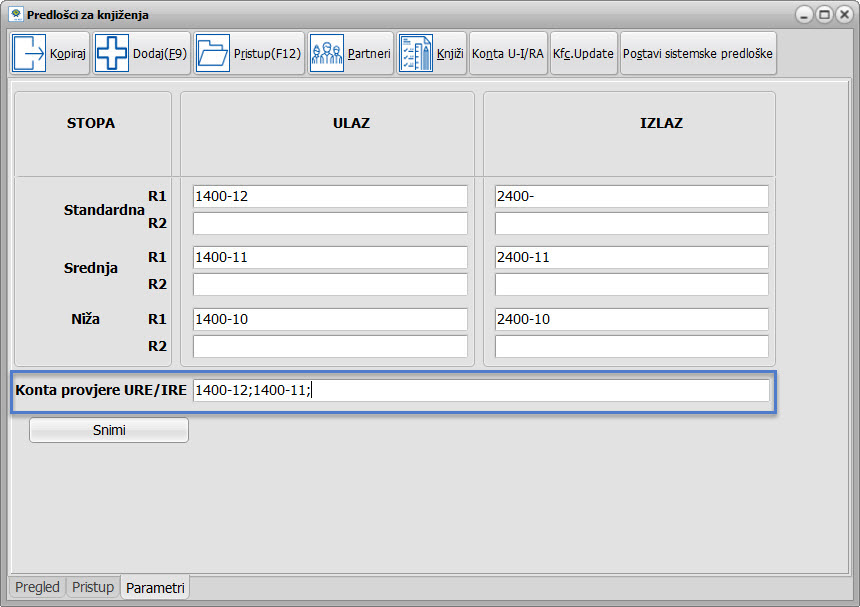Click Srednja R1 IZLAZ field 2400-11
The width and height of the screenshot is (860, 607).
pyautogui.click(x=631, y=257)
